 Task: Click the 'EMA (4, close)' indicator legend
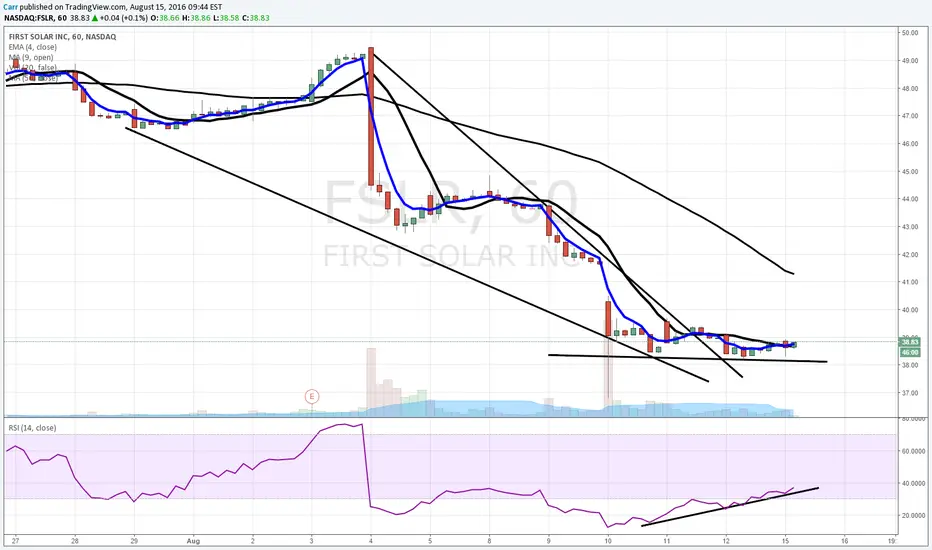point(33,47)
